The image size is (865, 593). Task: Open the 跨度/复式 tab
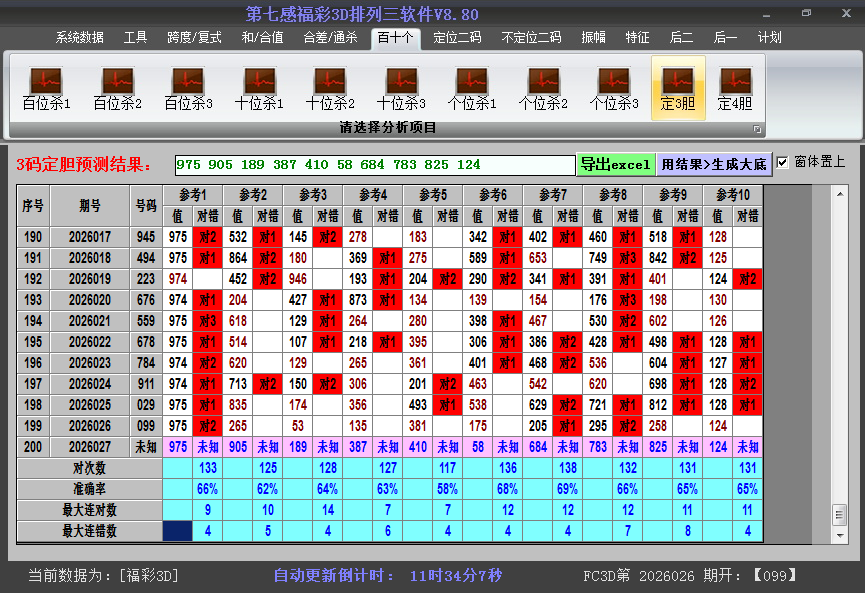click(194, 37)
